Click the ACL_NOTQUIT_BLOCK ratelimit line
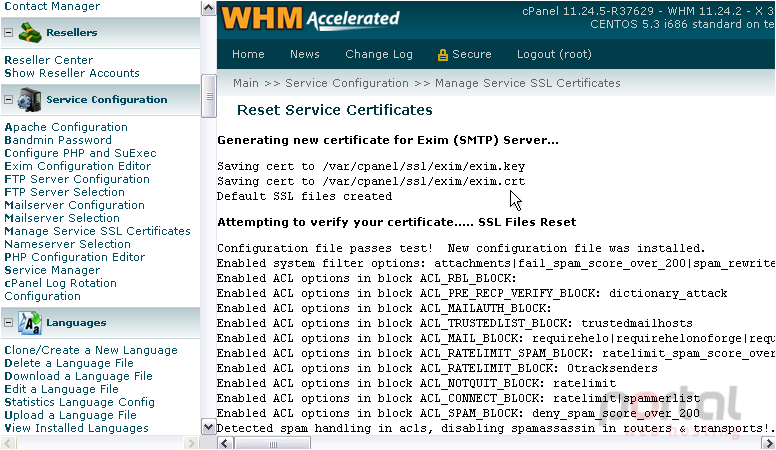 click(416, 383)
